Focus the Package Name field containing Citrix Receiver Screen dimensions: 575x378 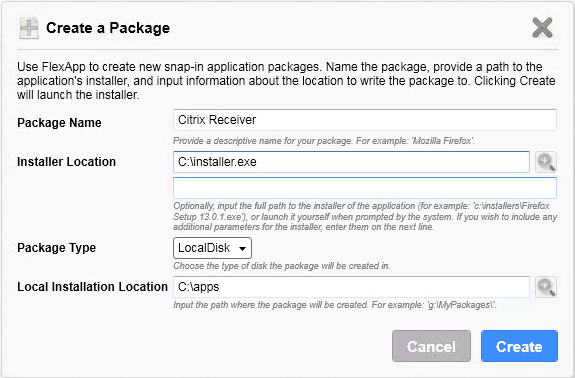point(365,120)
